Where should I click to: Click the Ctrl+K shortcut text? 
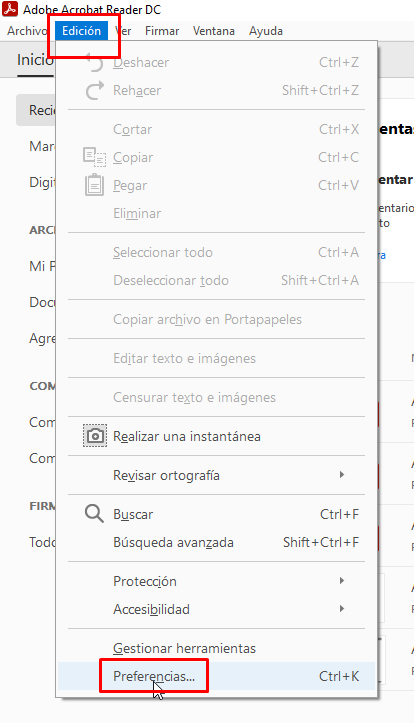pos(339,676)
